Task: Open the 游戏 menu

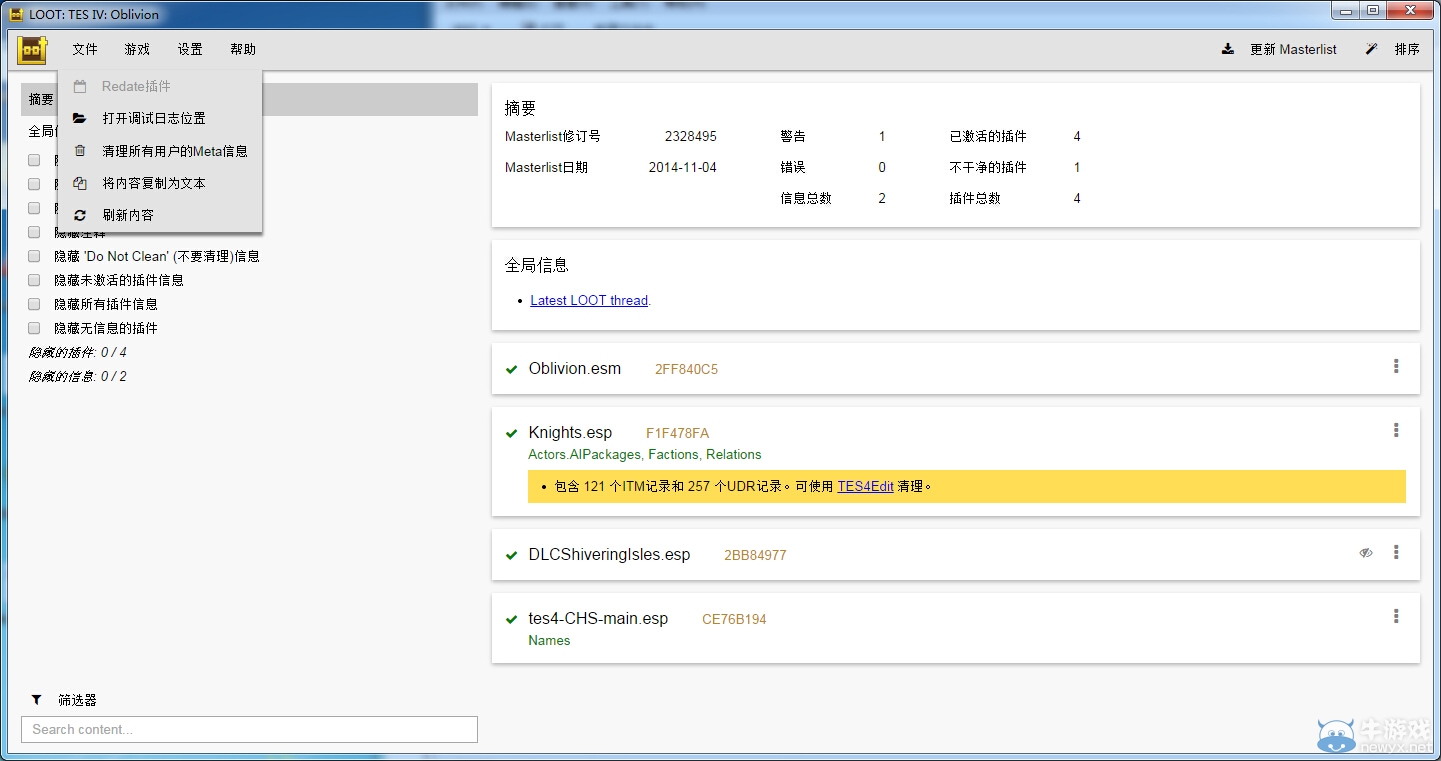Action: click(x=137, y=49)
